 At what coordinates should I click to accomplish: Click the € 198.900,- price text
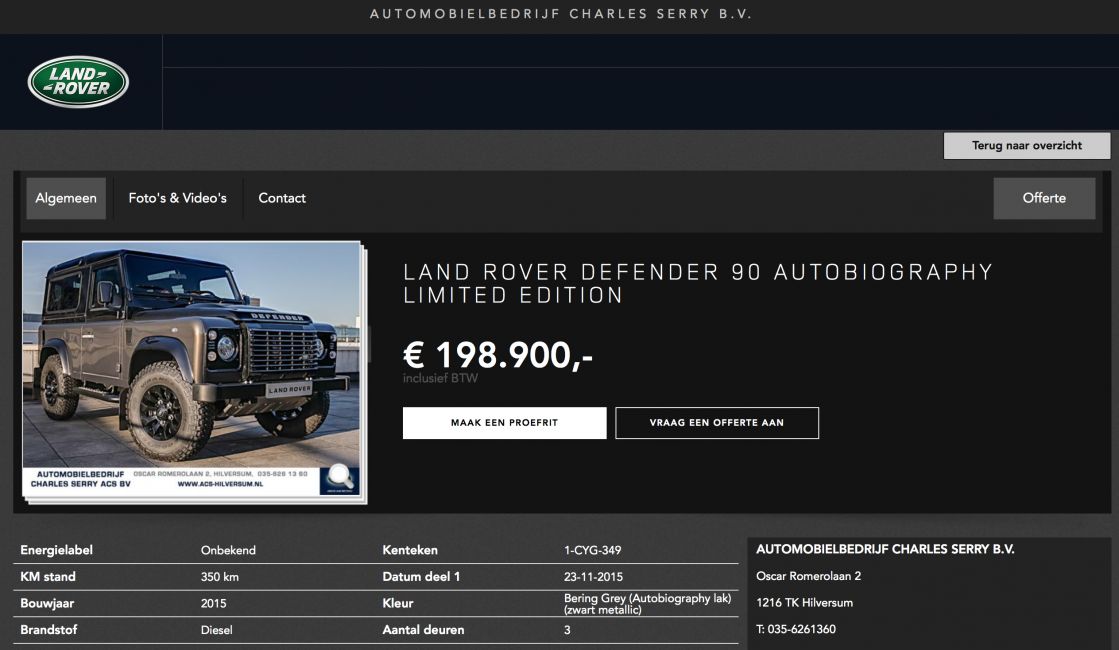pos(497,355)
